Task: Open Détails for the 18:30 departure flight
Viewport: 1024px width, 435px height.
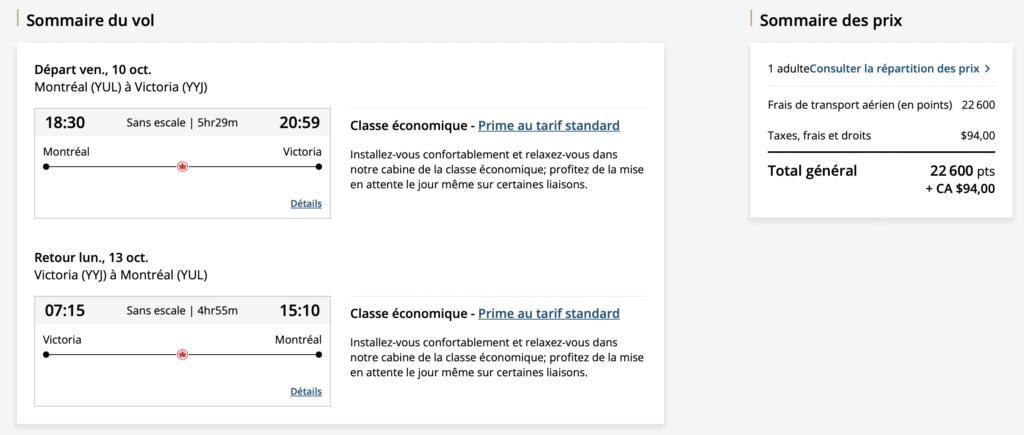Action: [306, 203]
